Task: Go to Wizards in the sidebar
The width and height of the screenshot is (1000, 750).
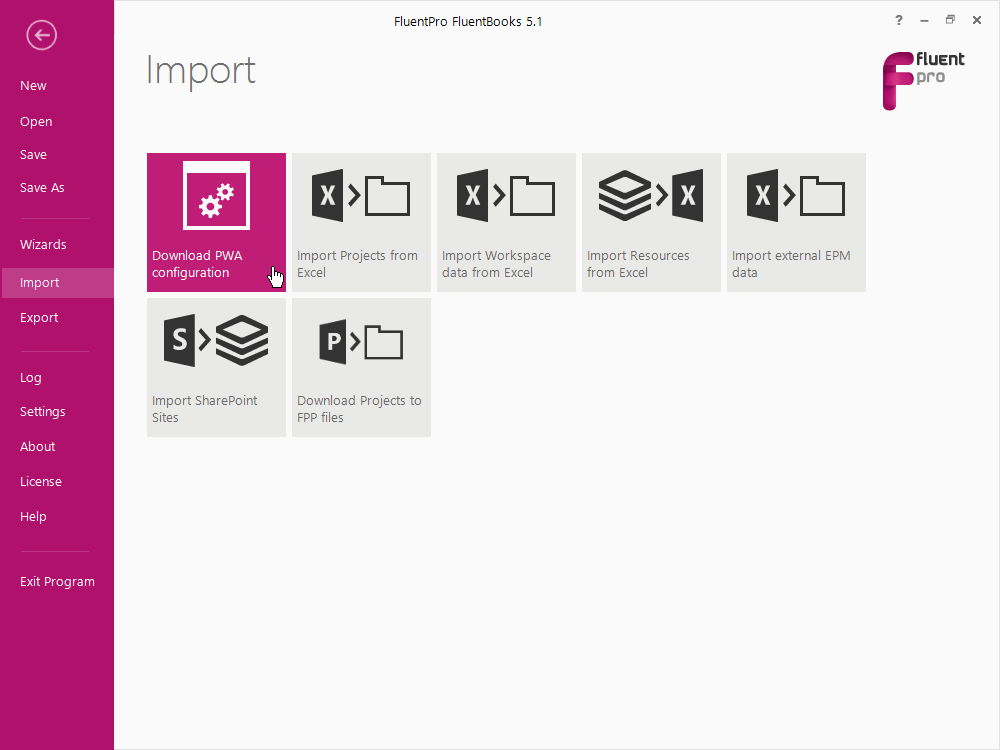Action: point(43,245)
